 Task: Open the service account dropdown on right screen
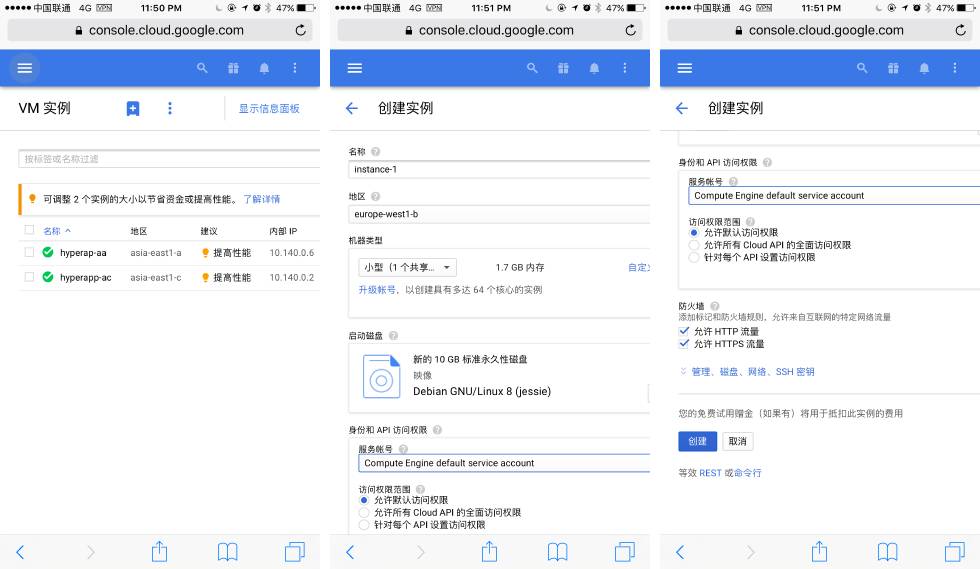(834, 196)
